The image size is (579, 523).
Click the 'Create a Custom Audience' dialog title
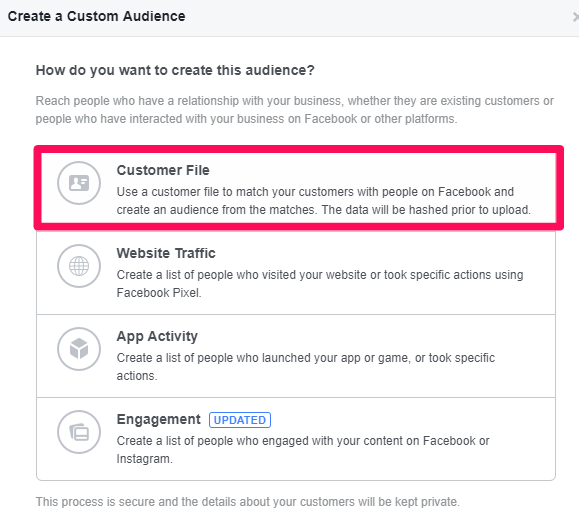[x=96, y=16]
